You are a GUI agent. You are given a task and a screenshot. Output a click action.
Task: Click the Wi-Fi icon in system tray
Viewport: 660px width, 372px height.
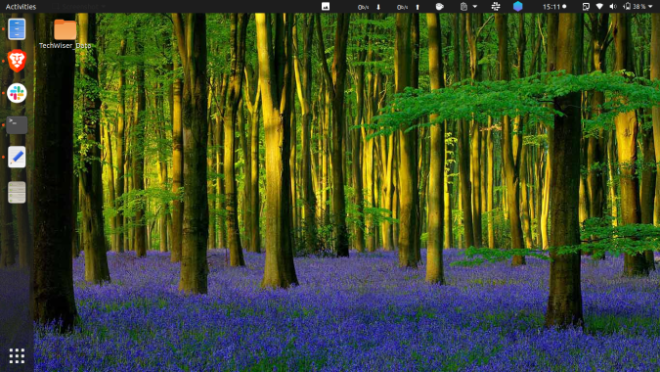(x=600, y=6)
